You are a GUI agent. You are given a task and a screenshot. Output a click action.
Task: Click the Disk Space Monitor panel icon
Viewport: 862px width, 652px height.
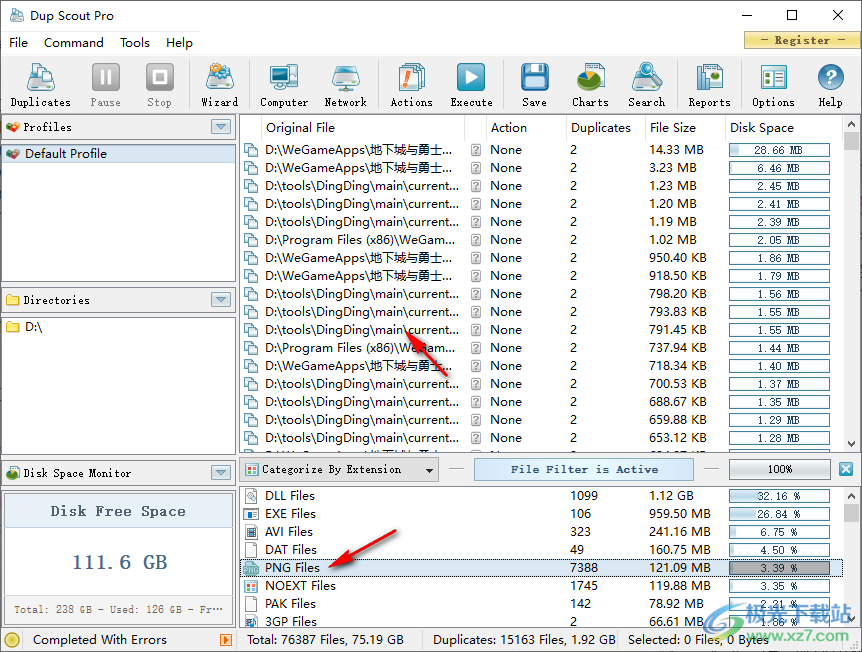coord(13,473)
